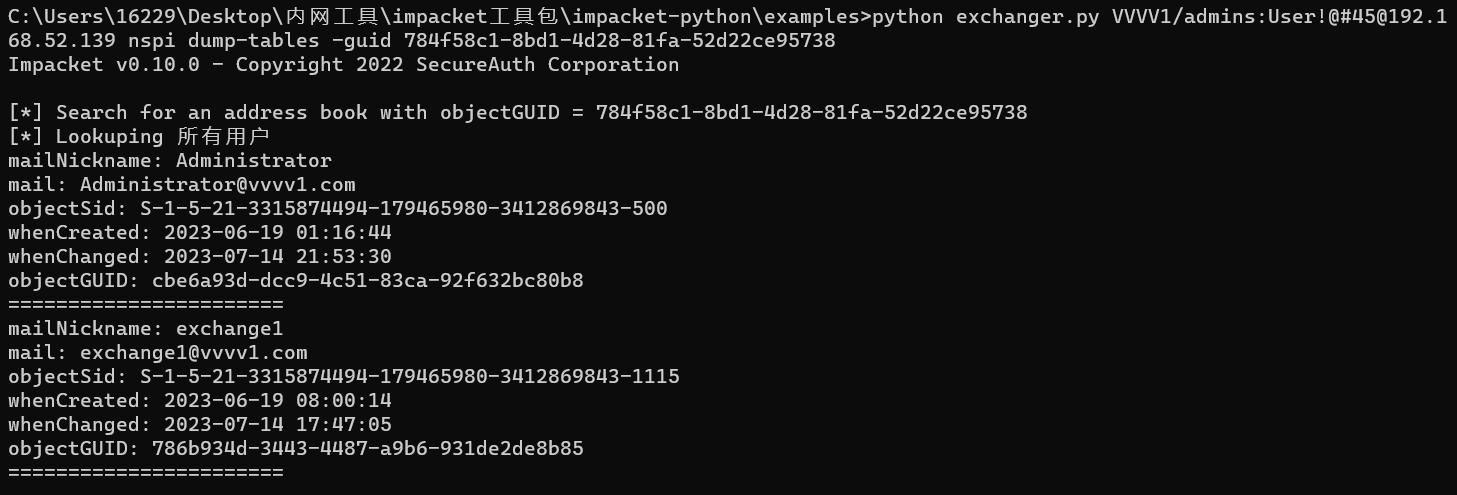Click the "mailNickname: Administrator" line
The height and width of the screenshot is (495, 1457).
pos(169,161)
